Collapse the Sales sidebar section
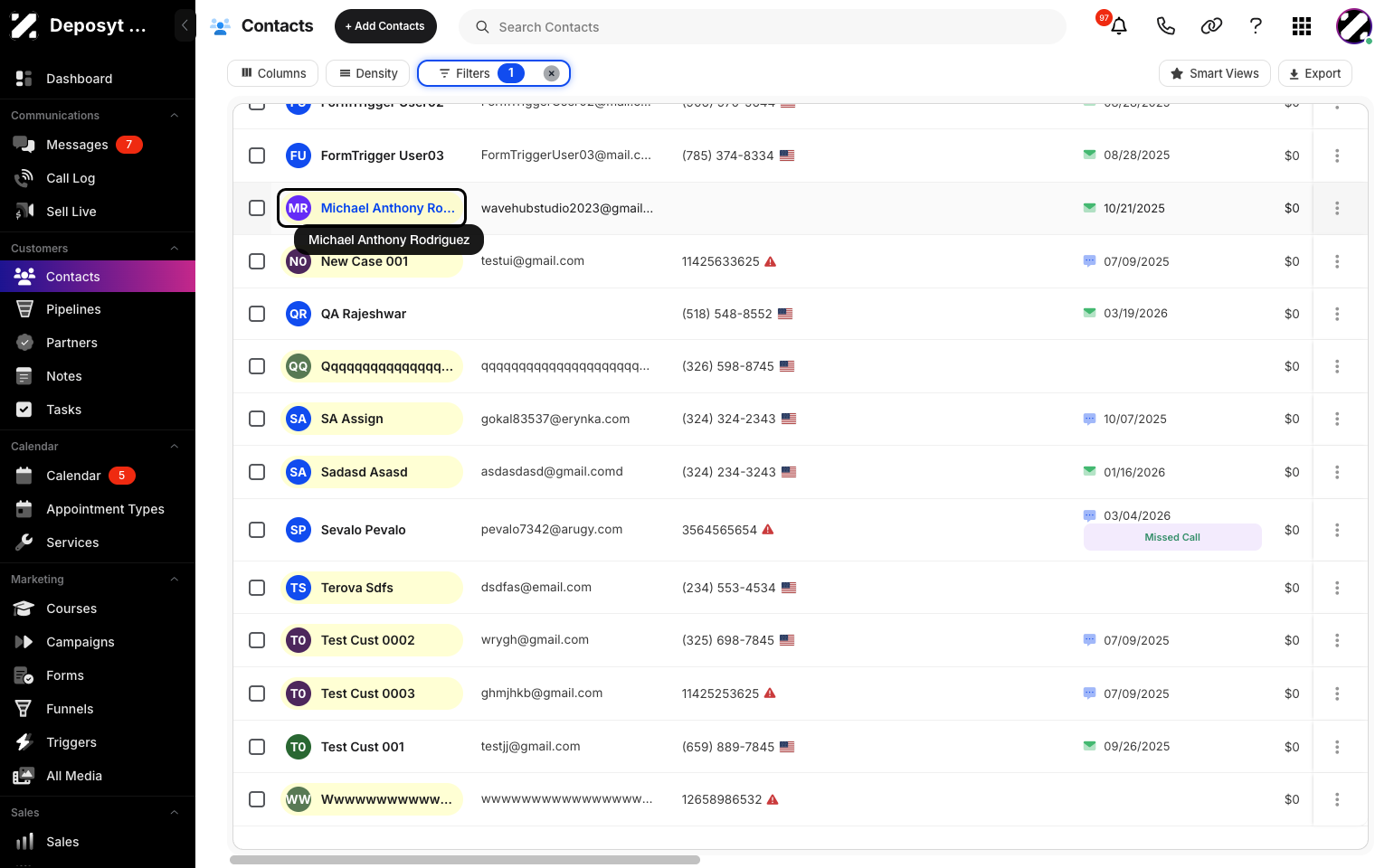 [x=175, y=813]
